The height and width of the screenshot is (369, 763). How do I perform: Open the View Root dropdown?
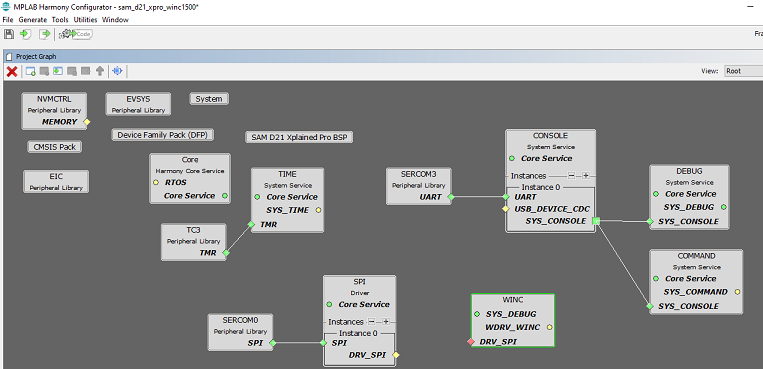743,71
